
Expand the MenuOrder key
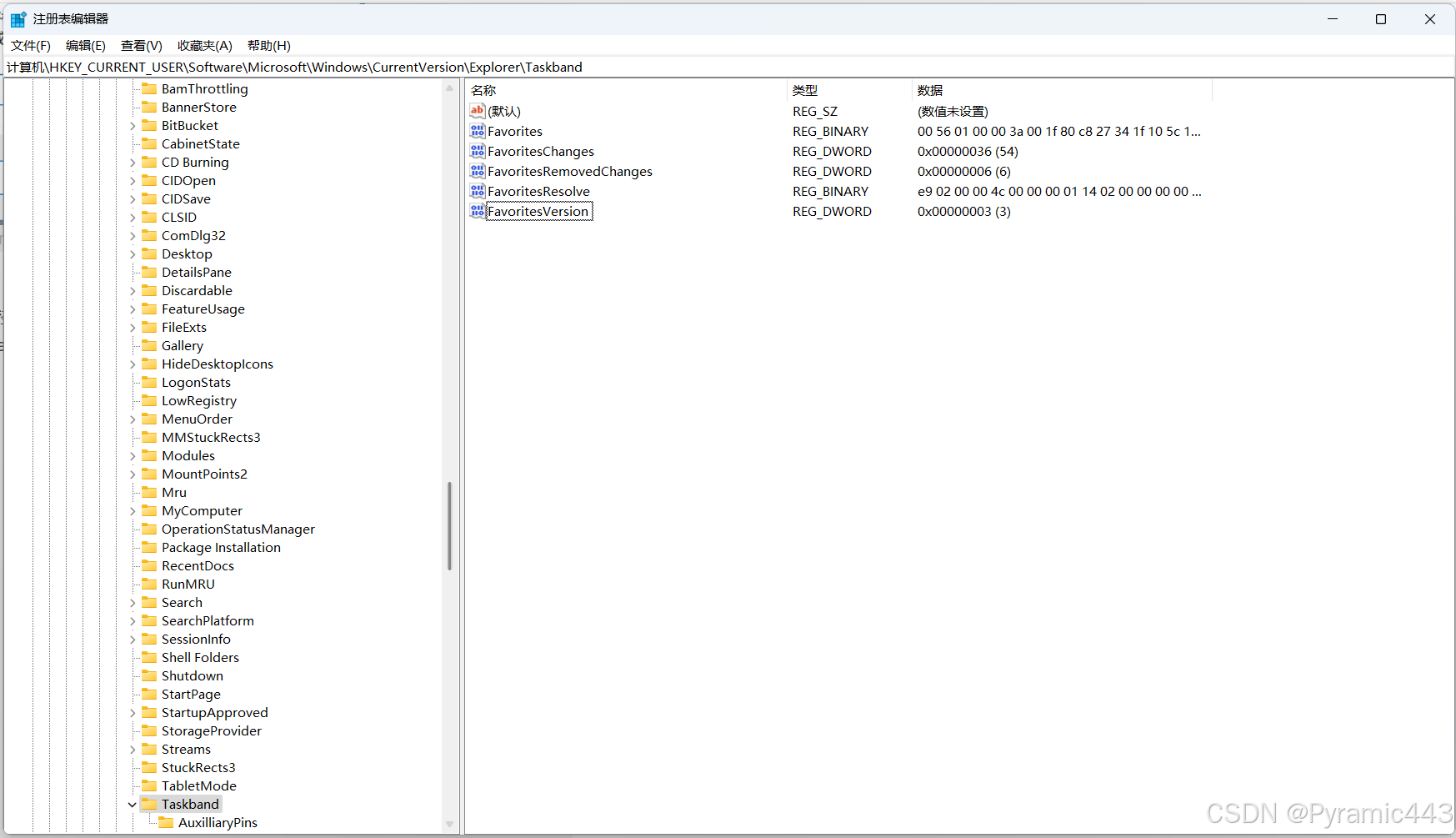pyautogui.click(x=133, y=419)
